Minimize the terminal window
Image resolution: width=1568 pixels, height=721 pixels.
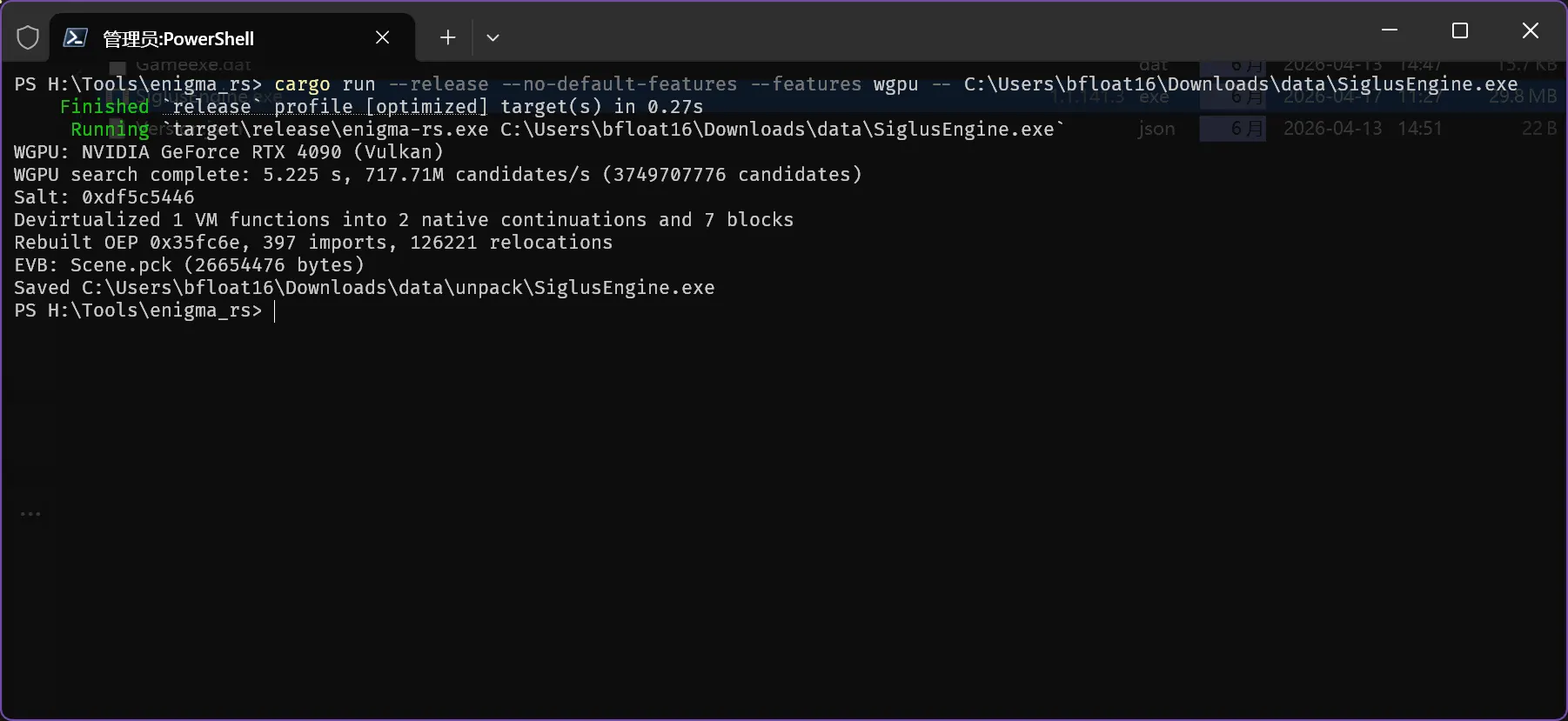1390,30
